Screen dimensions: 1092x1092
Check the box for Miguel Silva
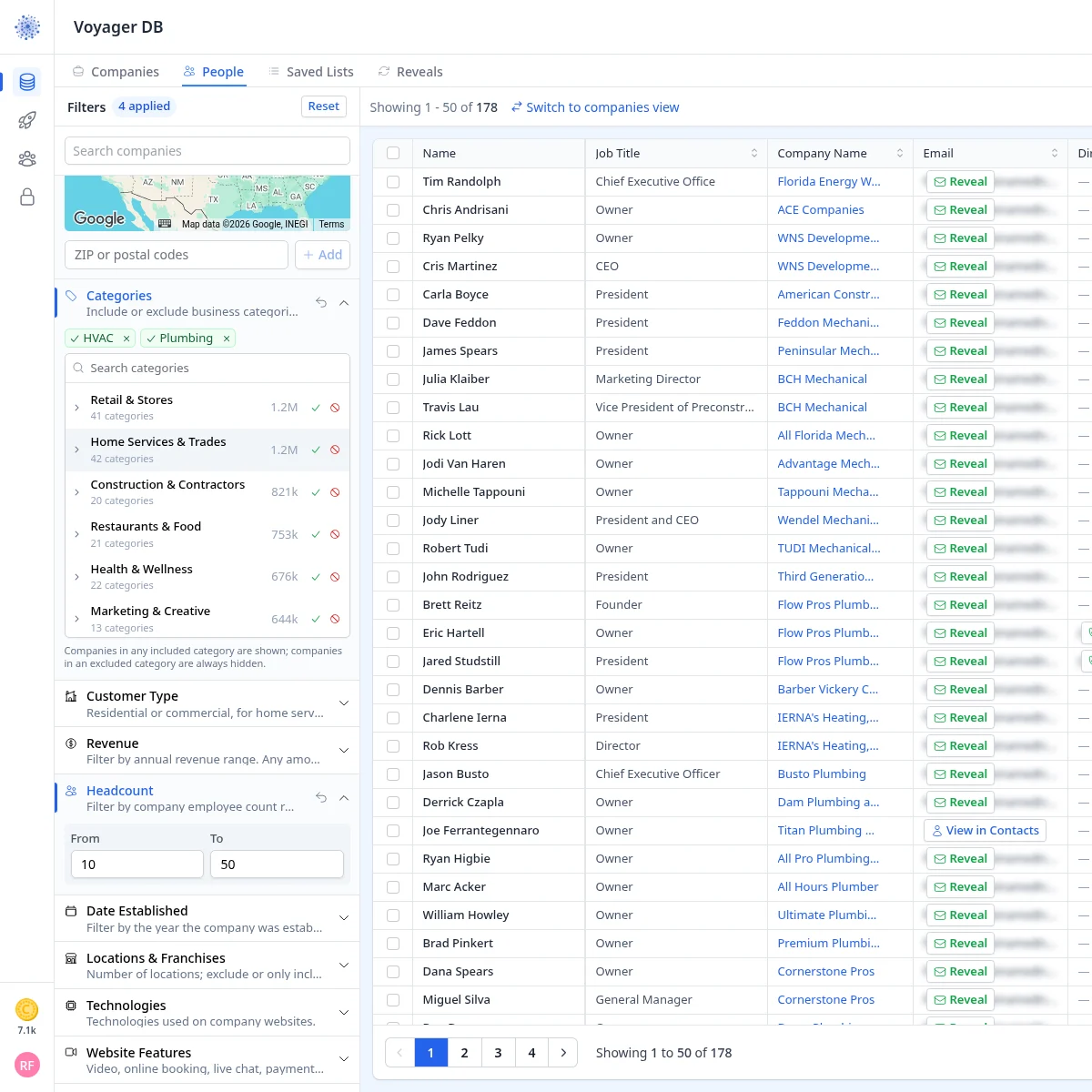[393, 1000]
